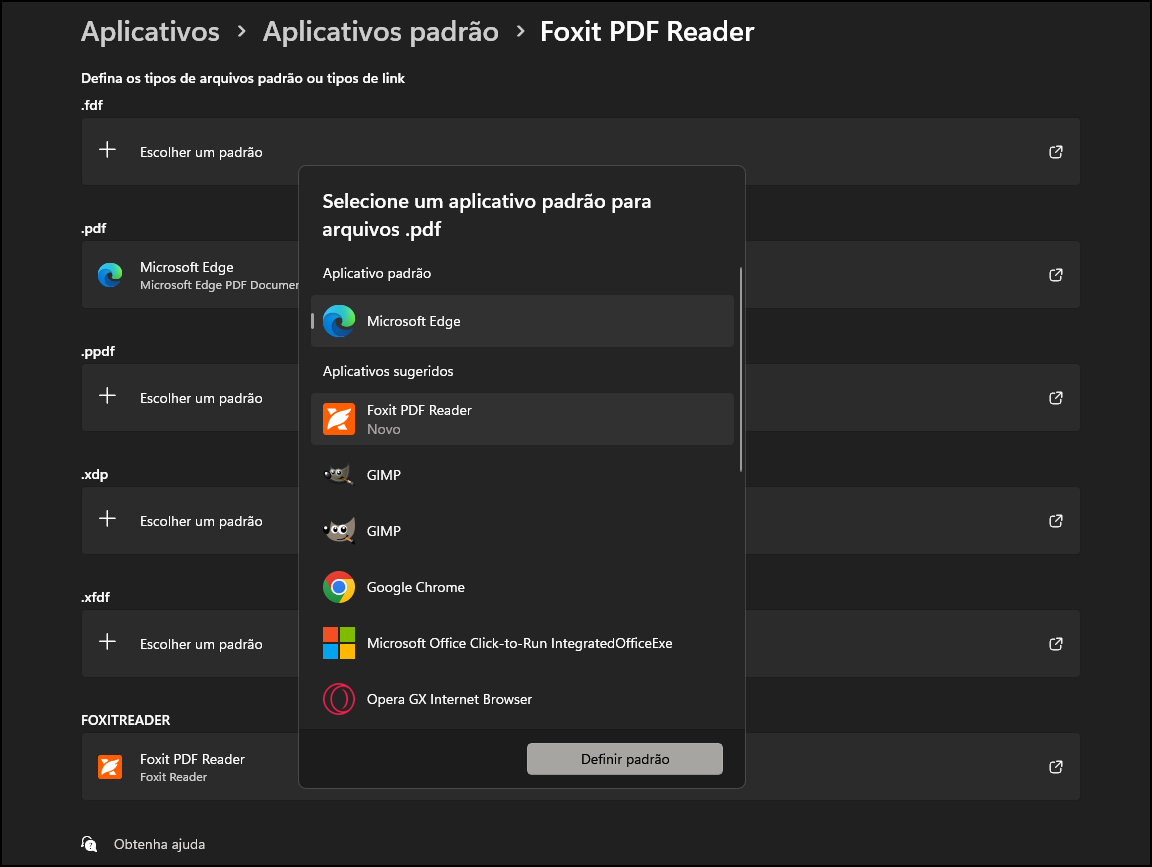This screenshot has height=867, width=1152.
Task: Open external link icon for .fdf row
Action: (1055, 152)
